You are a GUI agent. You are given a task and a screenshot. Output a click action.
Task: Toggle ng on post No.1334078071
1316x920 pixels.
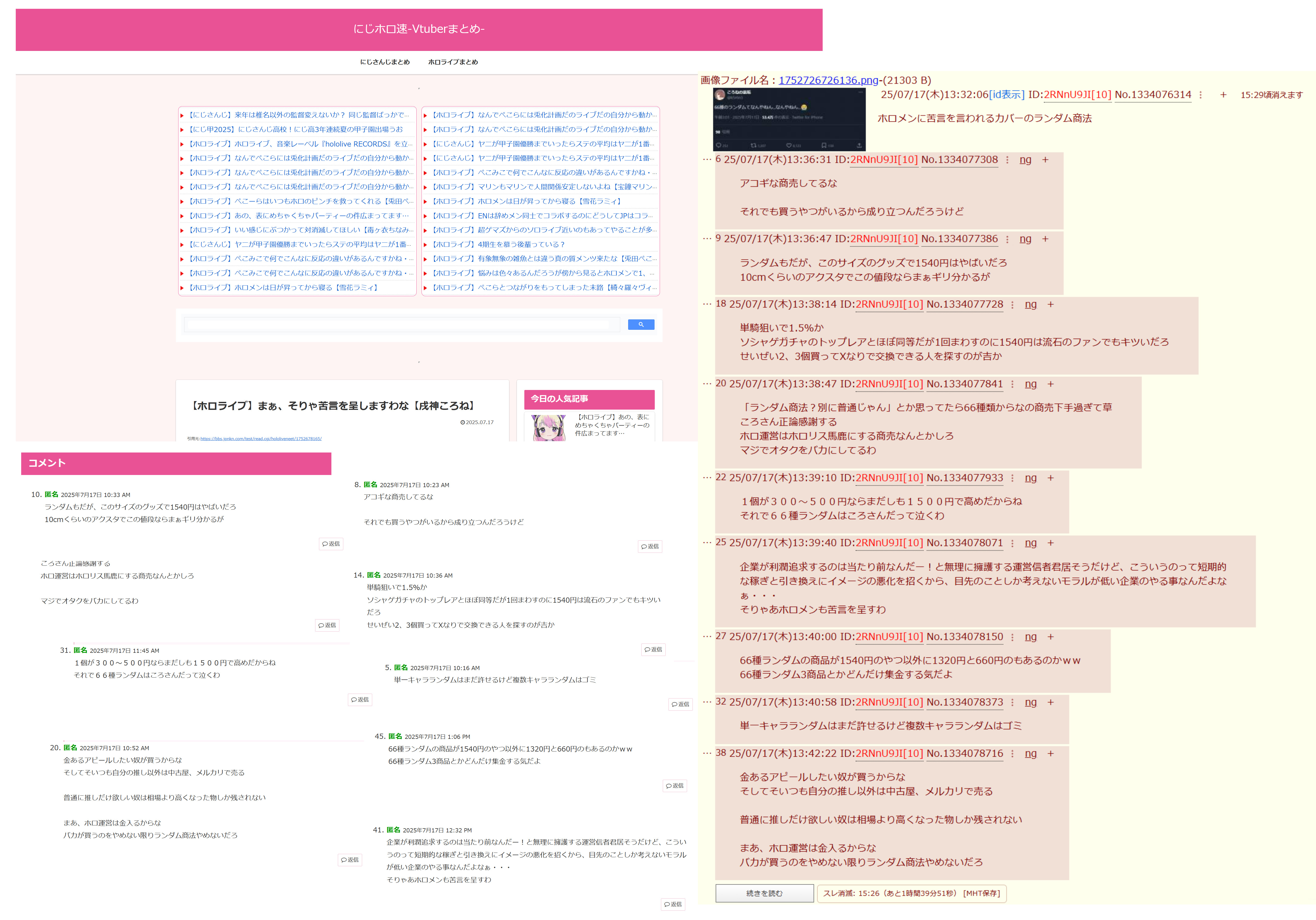[1031, 543]
